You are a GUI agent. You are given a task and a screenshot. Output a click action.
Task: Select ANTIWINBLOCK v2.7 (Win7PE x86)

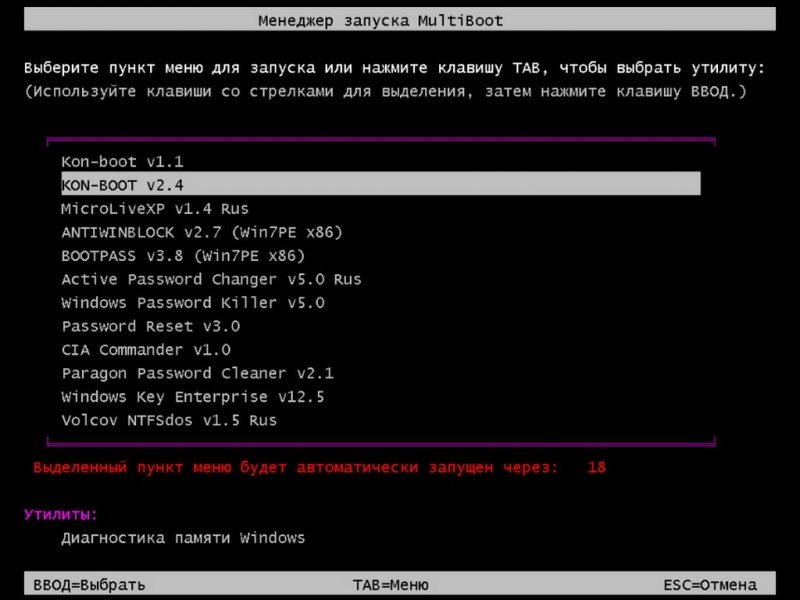coord(202,232)
